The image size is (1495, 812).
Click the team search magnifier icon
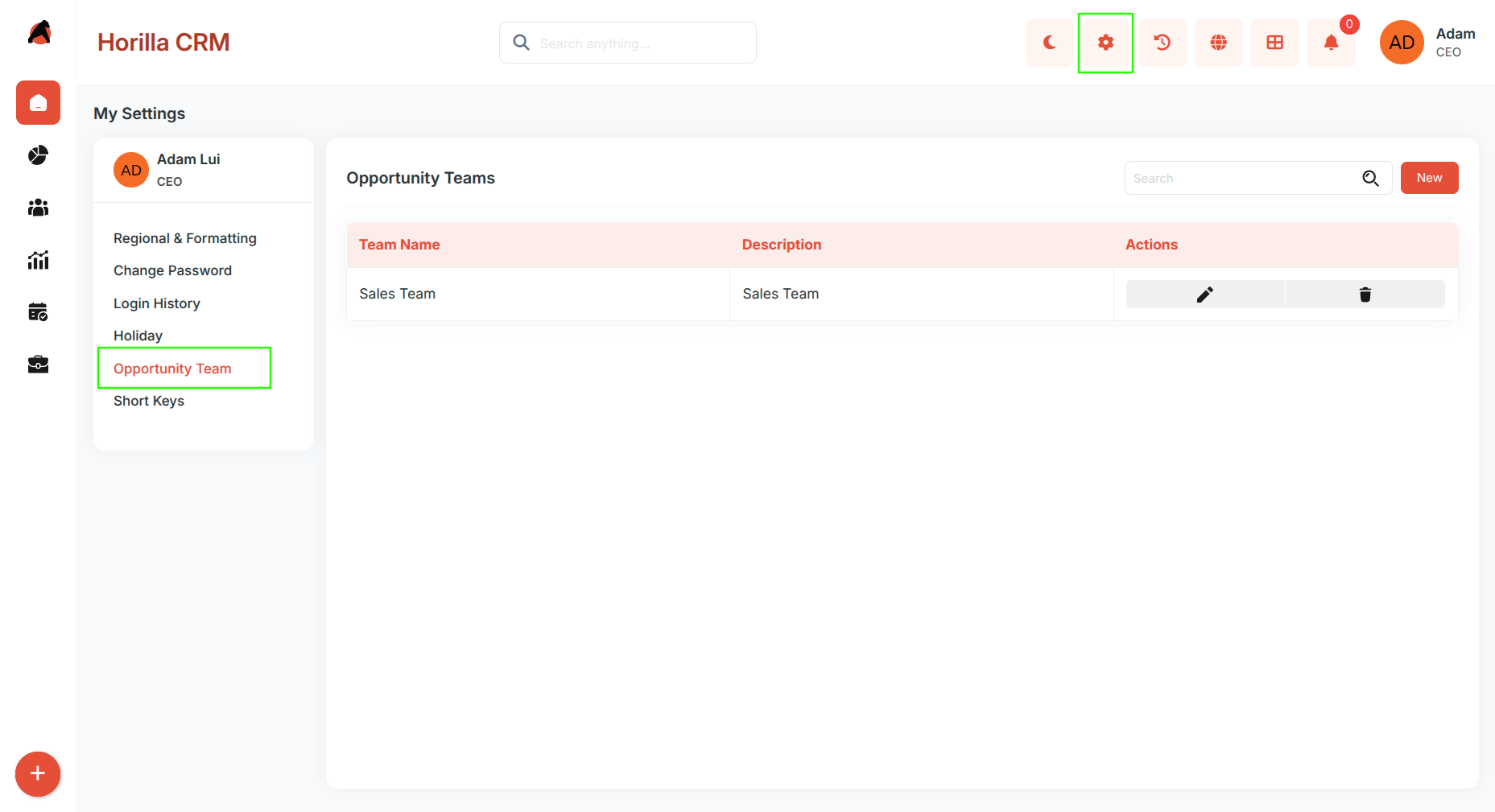[x=1370, y=178]
